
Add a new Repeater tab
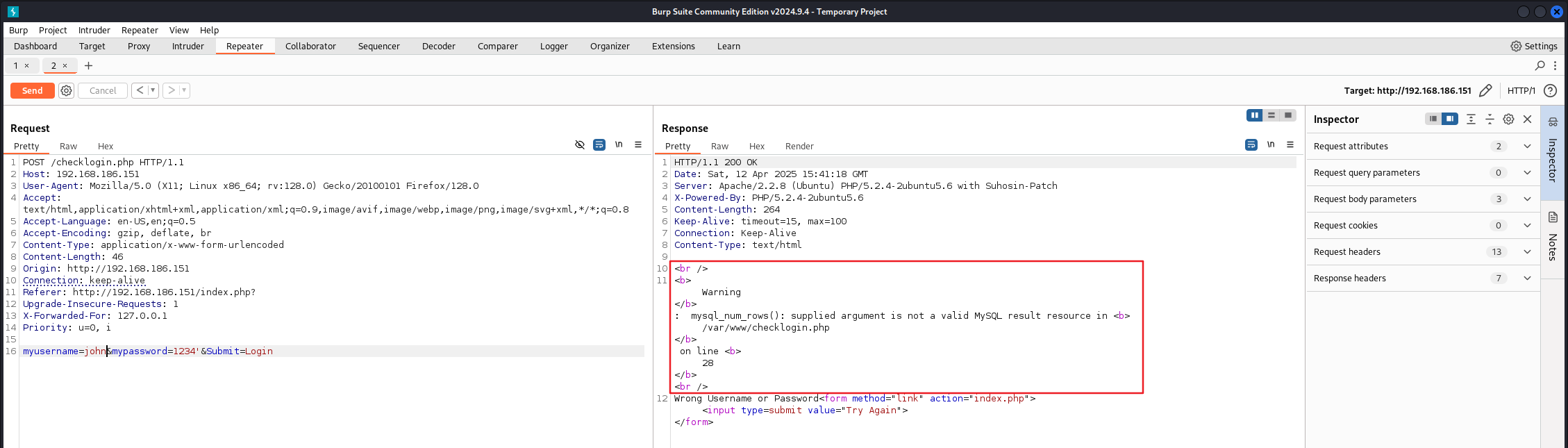88,66
